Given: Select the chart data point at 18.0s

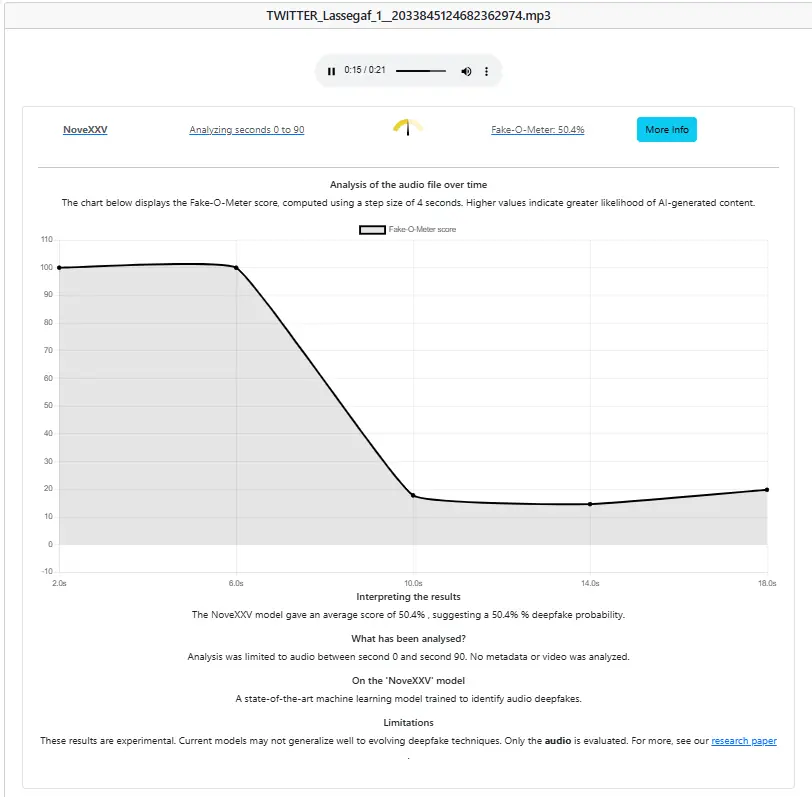Looking at the screenshot, I should pos(767,489).
